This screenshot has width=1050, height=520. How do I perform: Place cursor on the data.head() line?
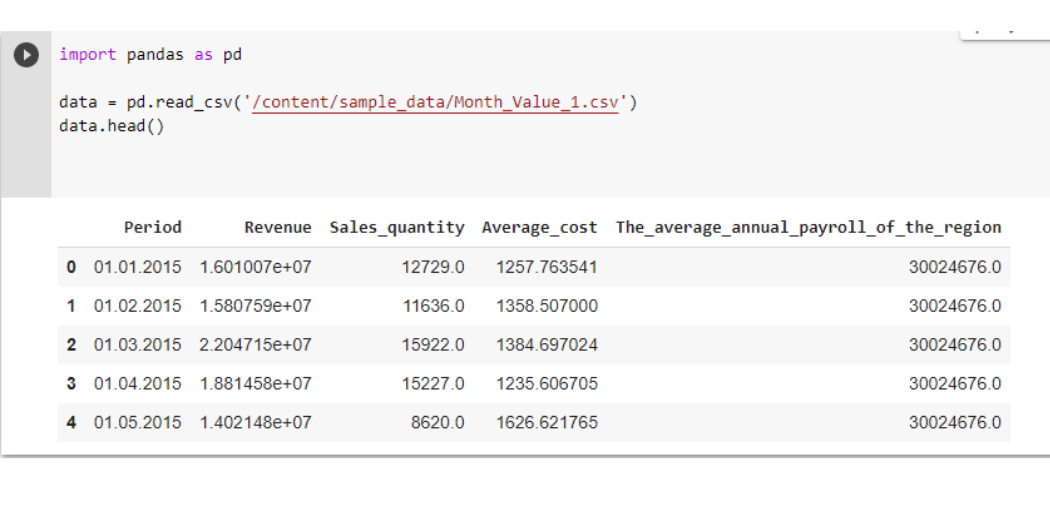[111, 126]
